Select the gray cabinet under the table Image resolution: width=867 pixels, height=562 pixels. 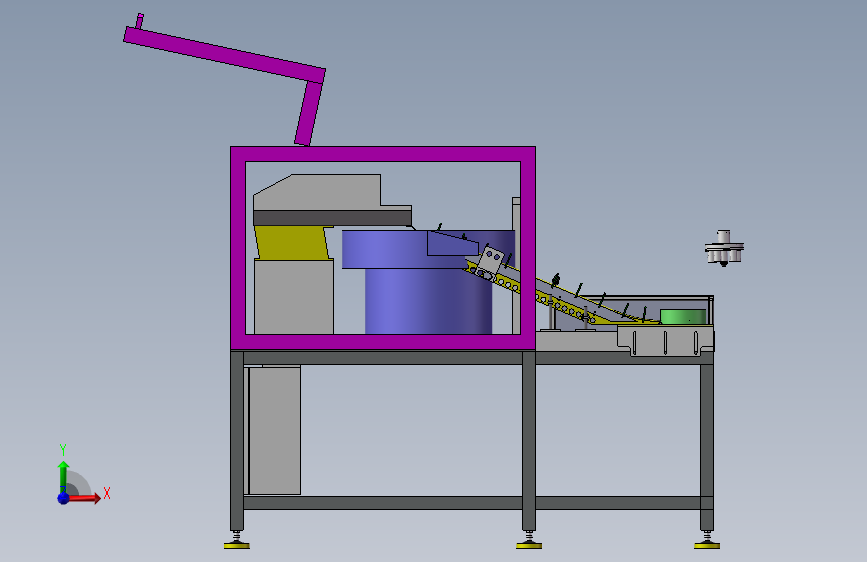point(274,430)
